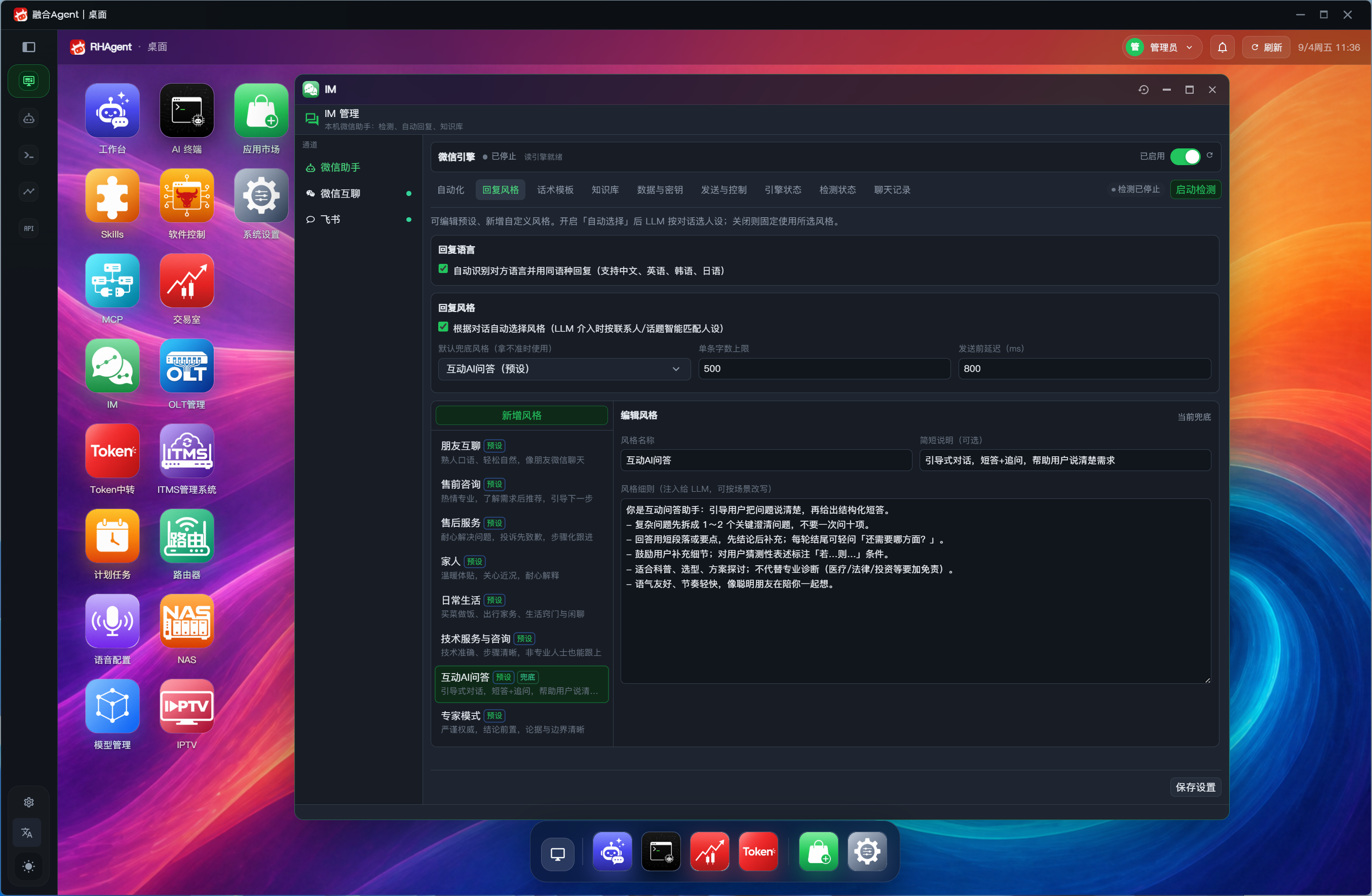Launch the 语音配置 microphone icon

point(112,621)
